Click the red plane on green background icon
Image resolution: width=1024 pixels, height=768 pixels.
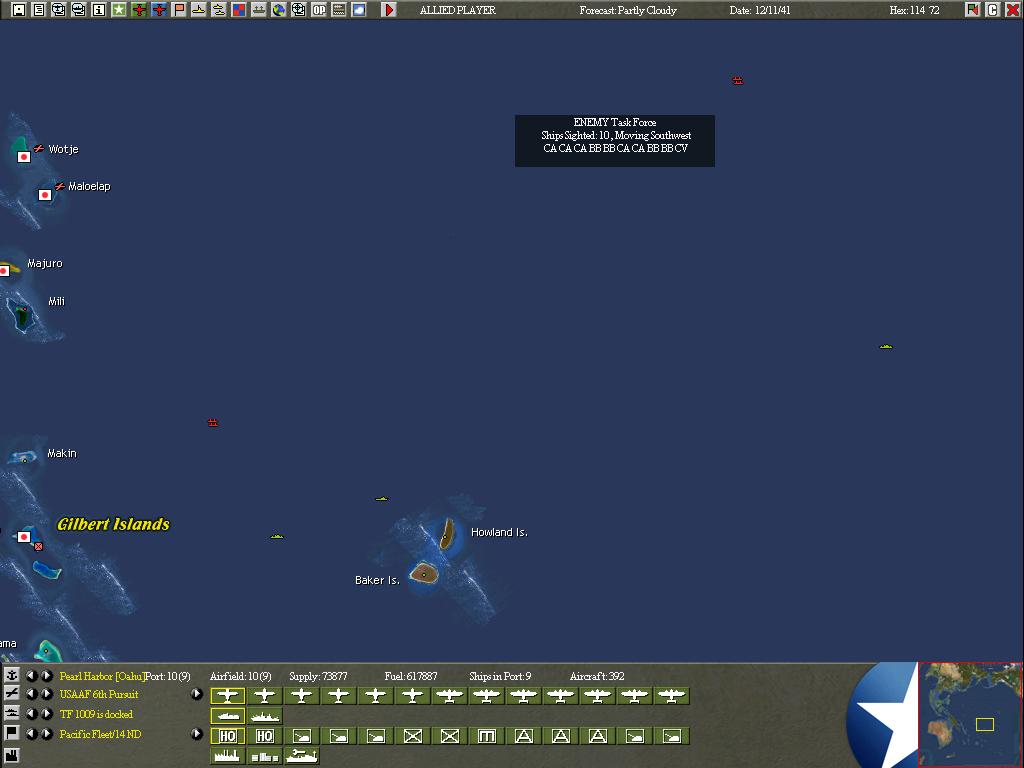click(139, 10)
